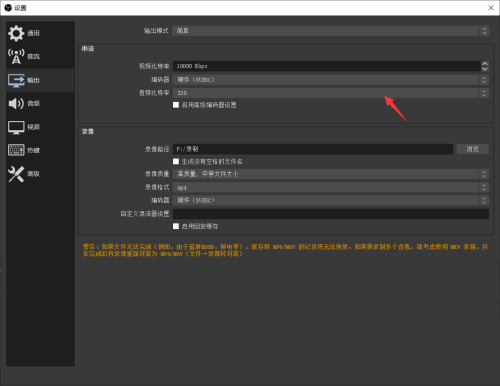Click the 自定义混流器设置 input field
Screen dimensions: 500x386
click(330, 214)
